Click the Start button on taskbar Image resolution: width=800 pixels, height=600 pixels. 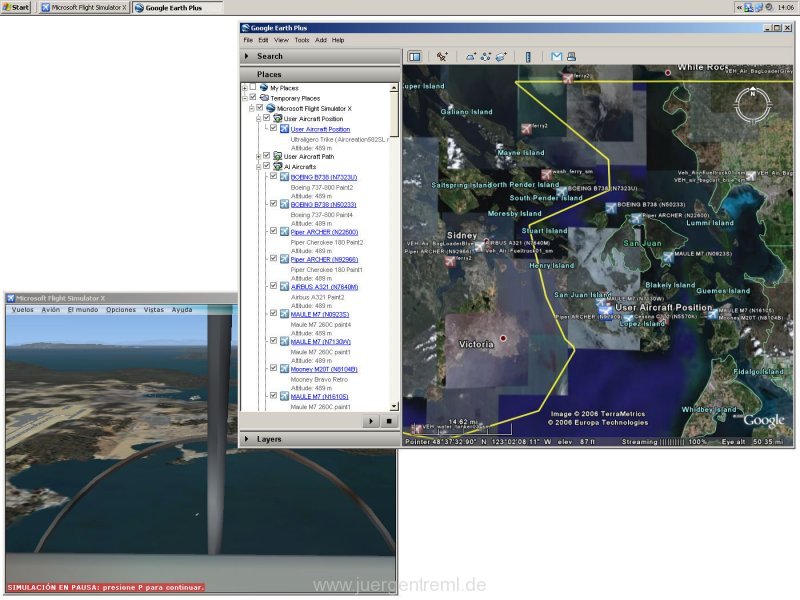coord(16,7)
